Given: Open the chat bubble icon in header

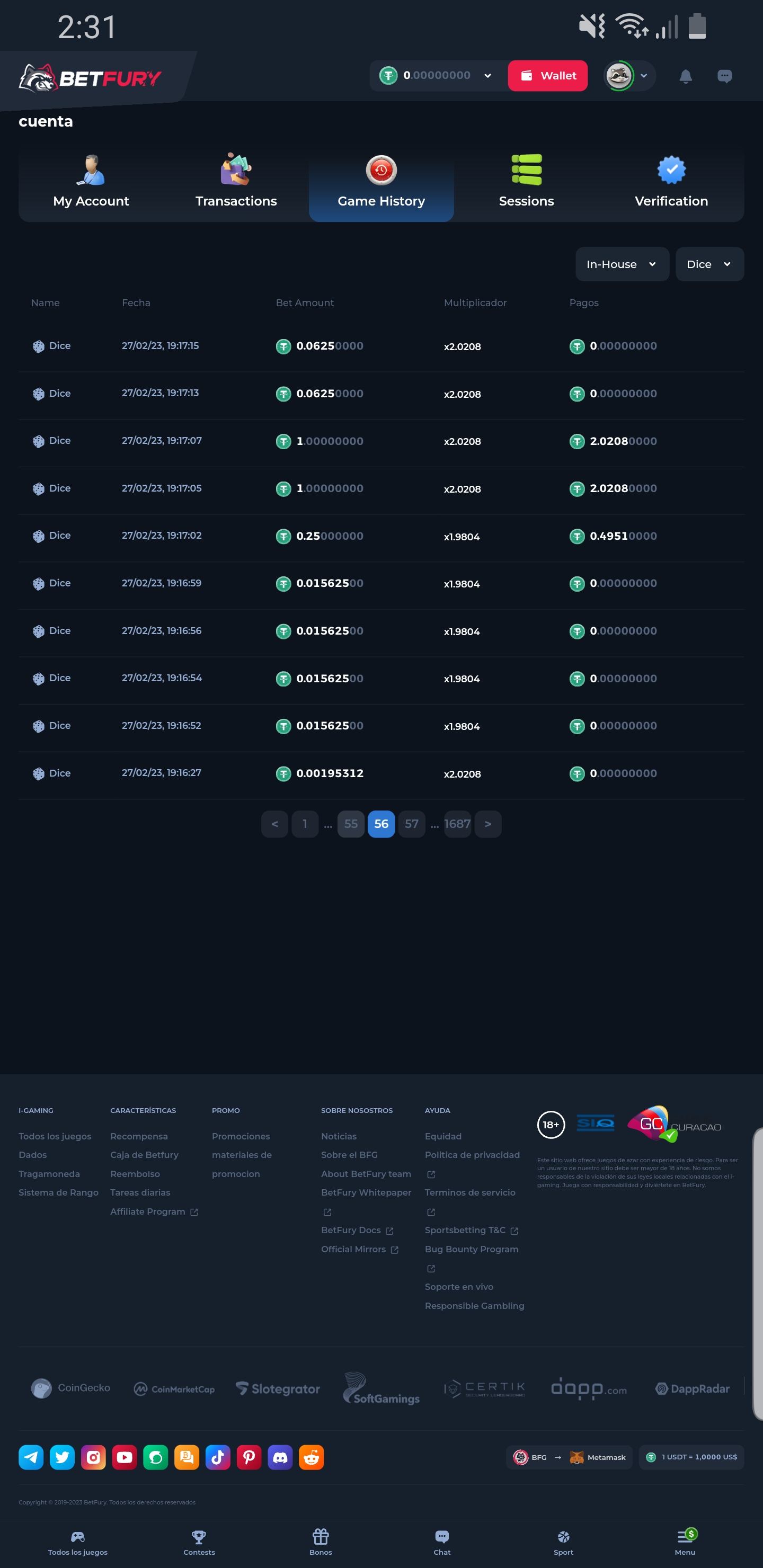Looking at the screenshot, I should click(x=724, y=76).
